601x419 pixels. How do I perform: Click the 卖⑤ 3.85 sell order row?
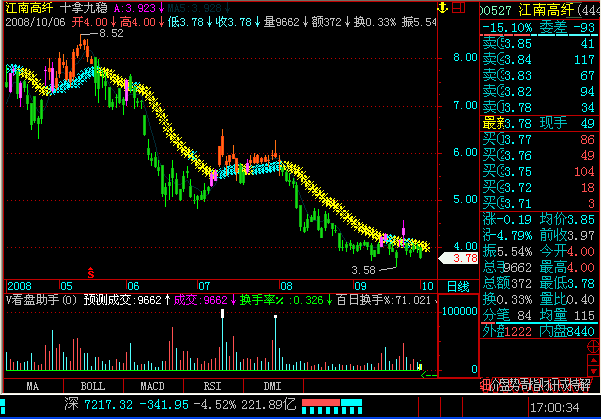pyautogui.click(x=539, y=44)
